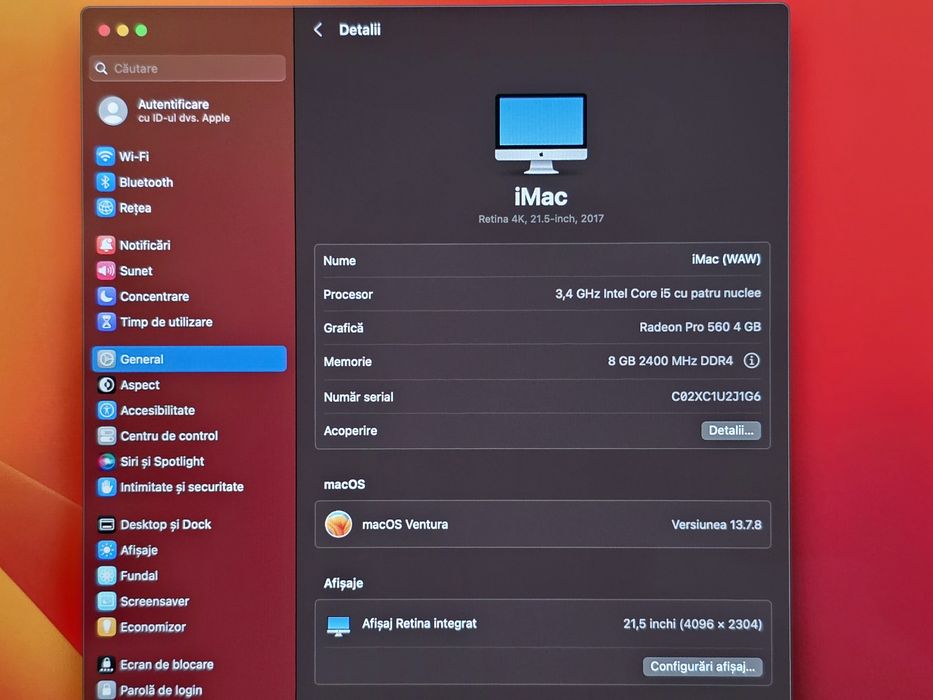933x700 pixels.
Task: Click the Bluetooth icon in sidebar
Action: (105, 182)
